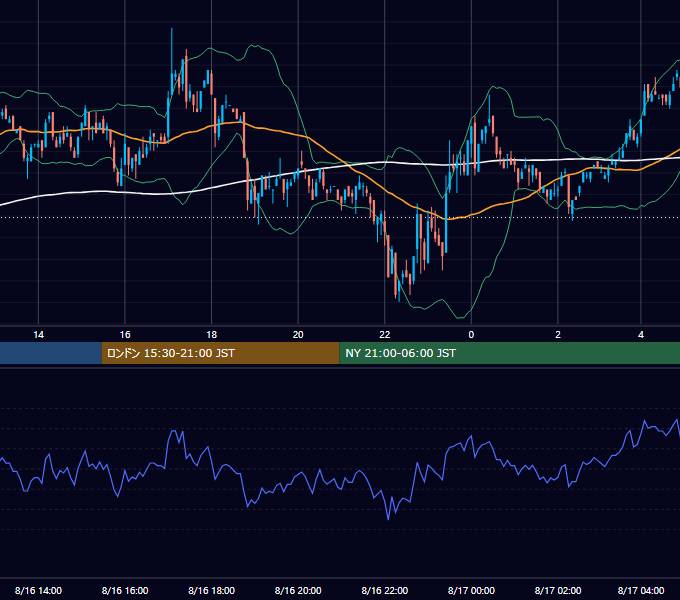Screen dimensions: 680x600
Task: Click the 8/16 22:00 date label
Action: tap(385, 590)
